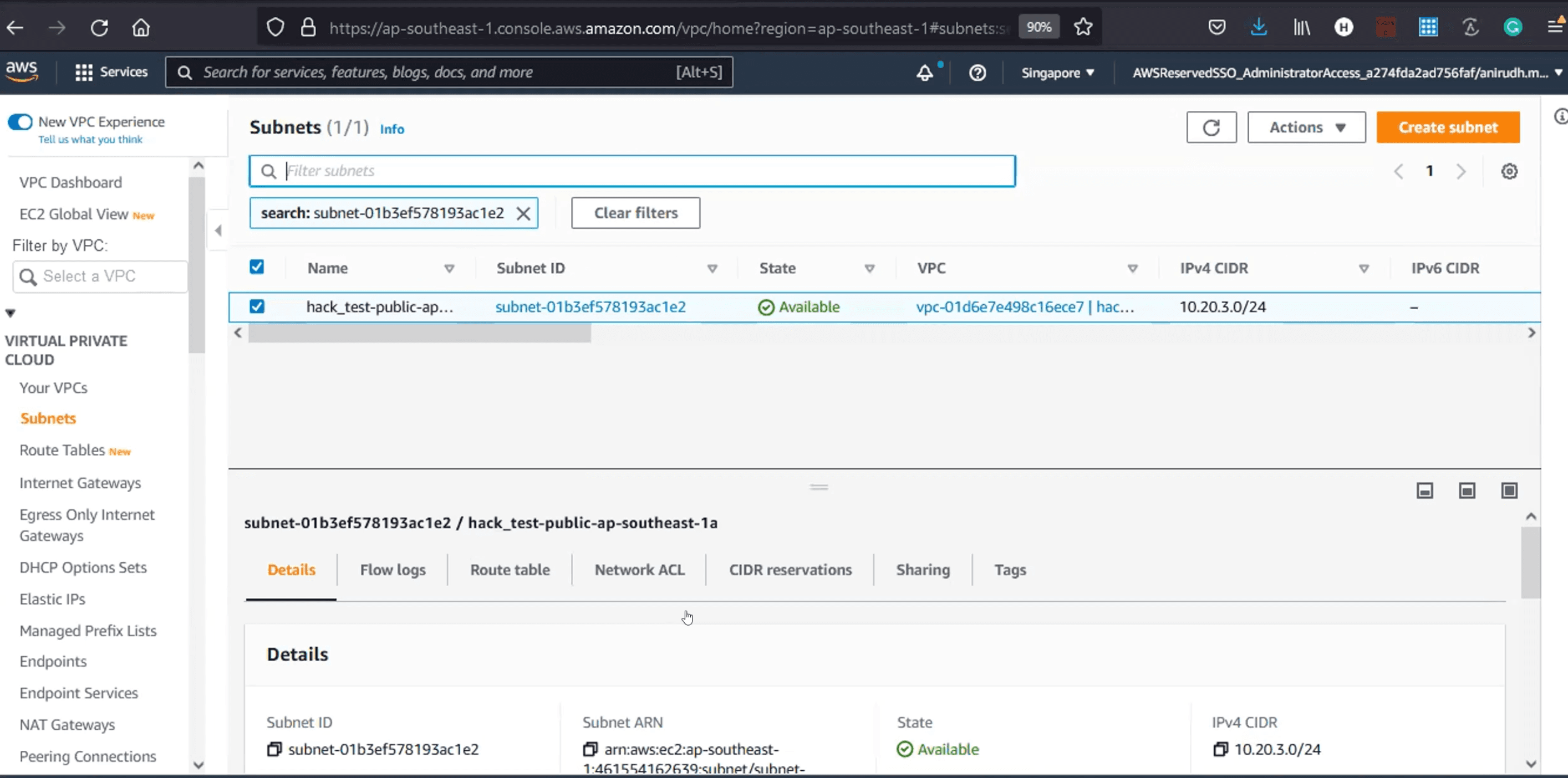Viewport: 1568px width, 778px height.
Task: Click the Create subnet button
Action: [1448, 127]
